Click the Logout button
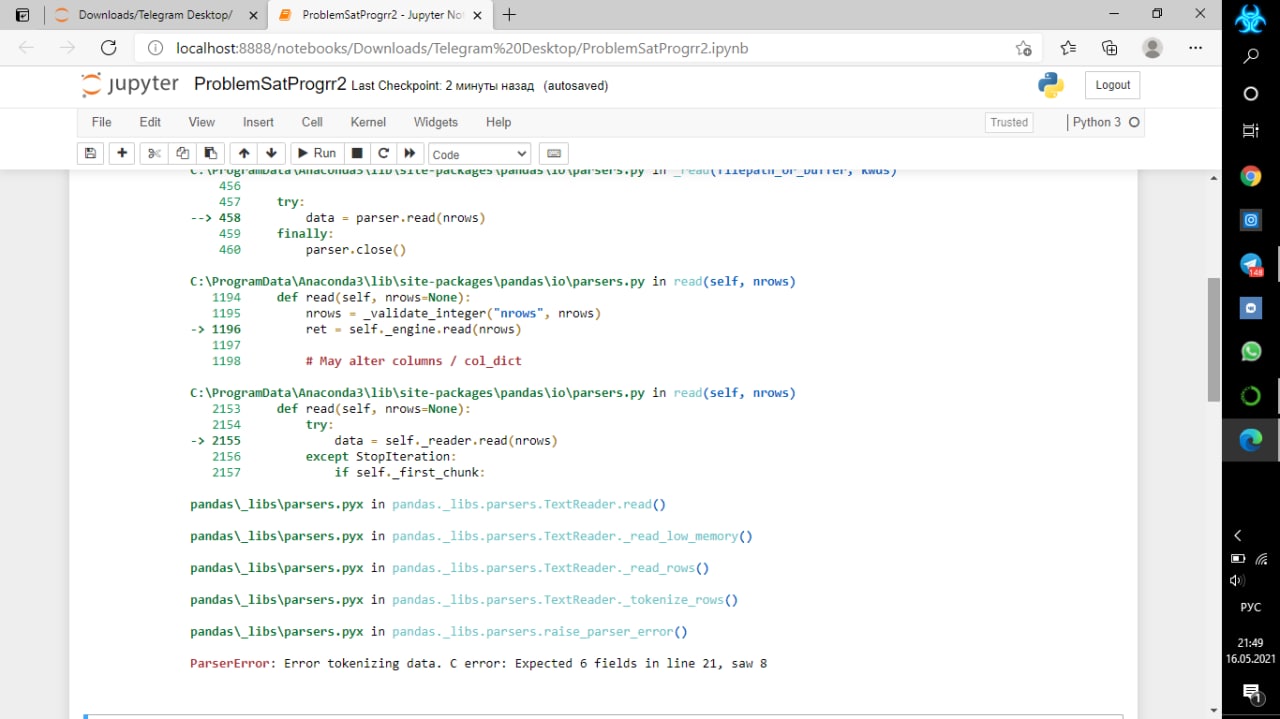The height and width of the screenshot is (719, 1280). [1112, 85]
